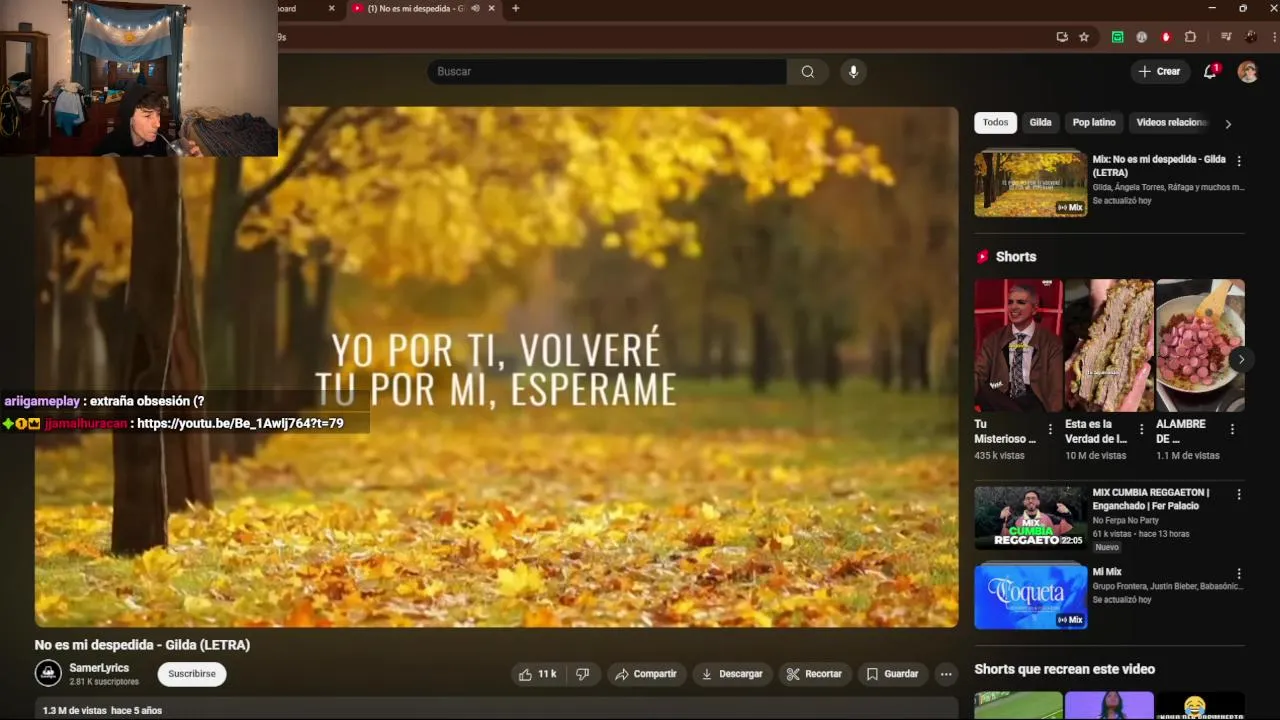This screenshot has height=720, width=1280.
Task: Click the YouTube search magnifier button
Action: 808,71
